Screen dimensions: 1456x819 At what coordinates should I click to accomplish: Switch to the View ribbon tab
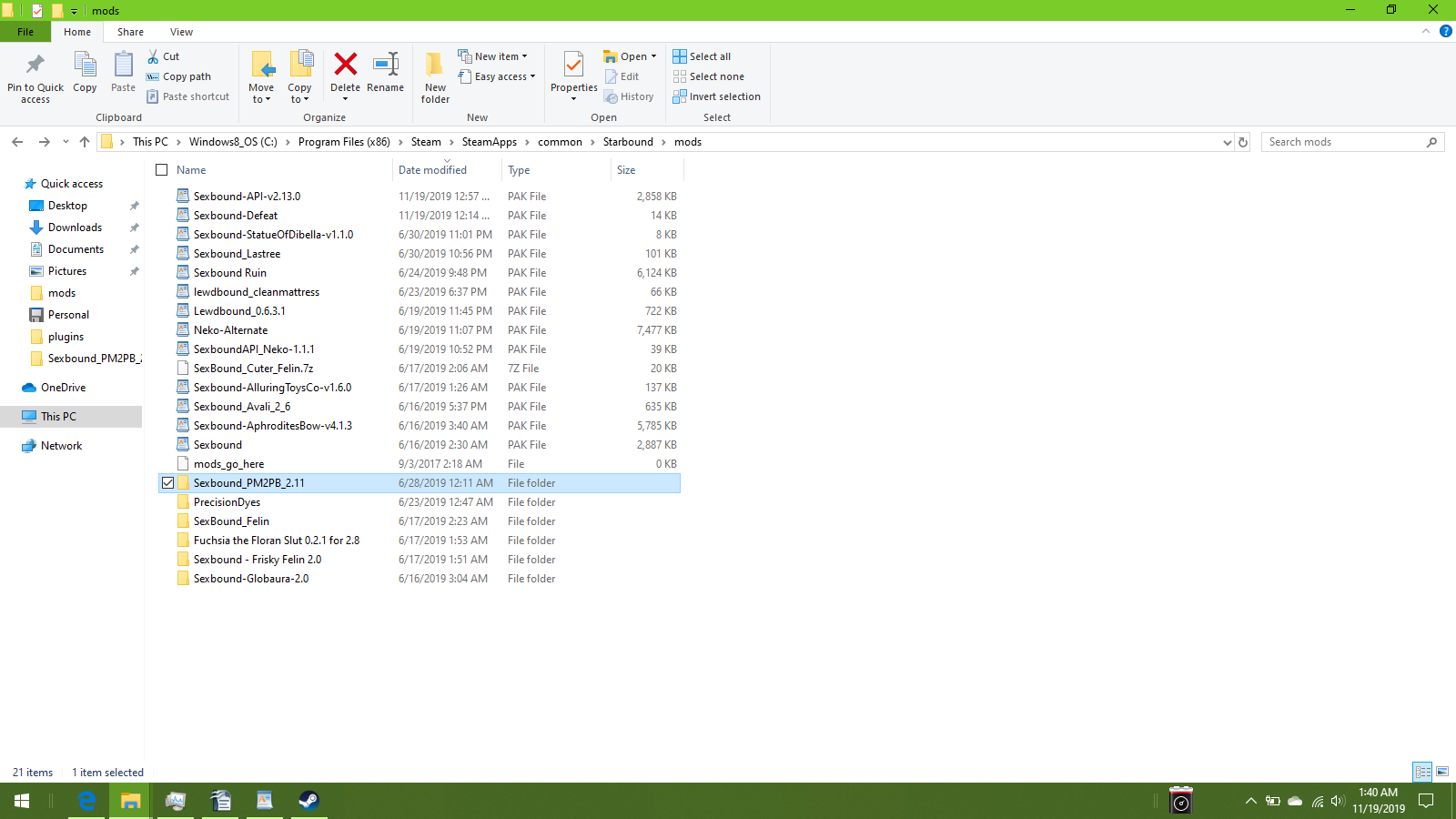coord(181,32)
